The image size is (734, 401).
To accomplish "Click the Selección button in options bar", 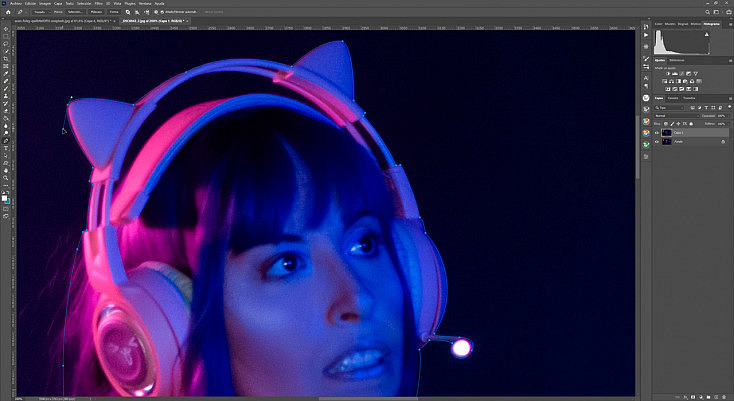I will tap(75, 12).
